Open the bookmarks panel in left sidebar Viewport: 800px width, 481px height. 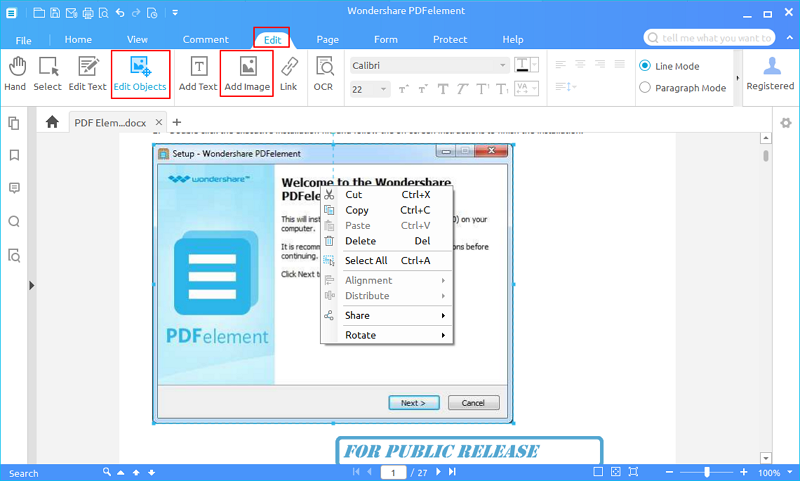(x=14, y=155)
